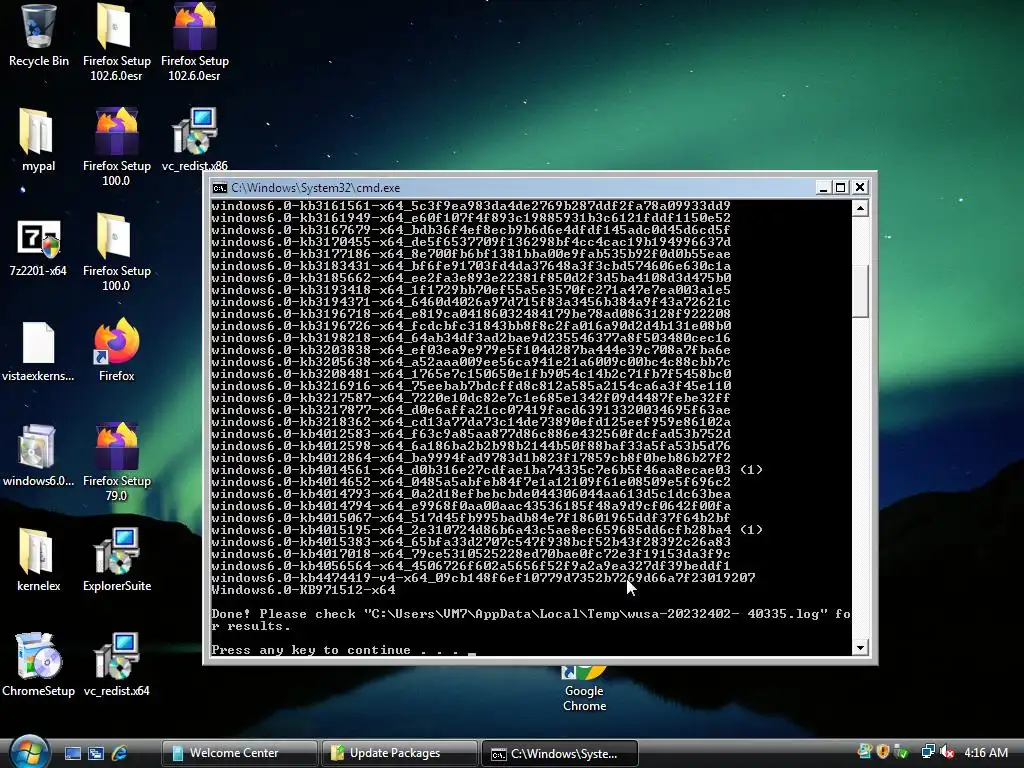The image size is (1024, 768).
Task: Select the Firefox Setup 100.0 installer icon
Action: pyautogui.click(x=116, y=147)
